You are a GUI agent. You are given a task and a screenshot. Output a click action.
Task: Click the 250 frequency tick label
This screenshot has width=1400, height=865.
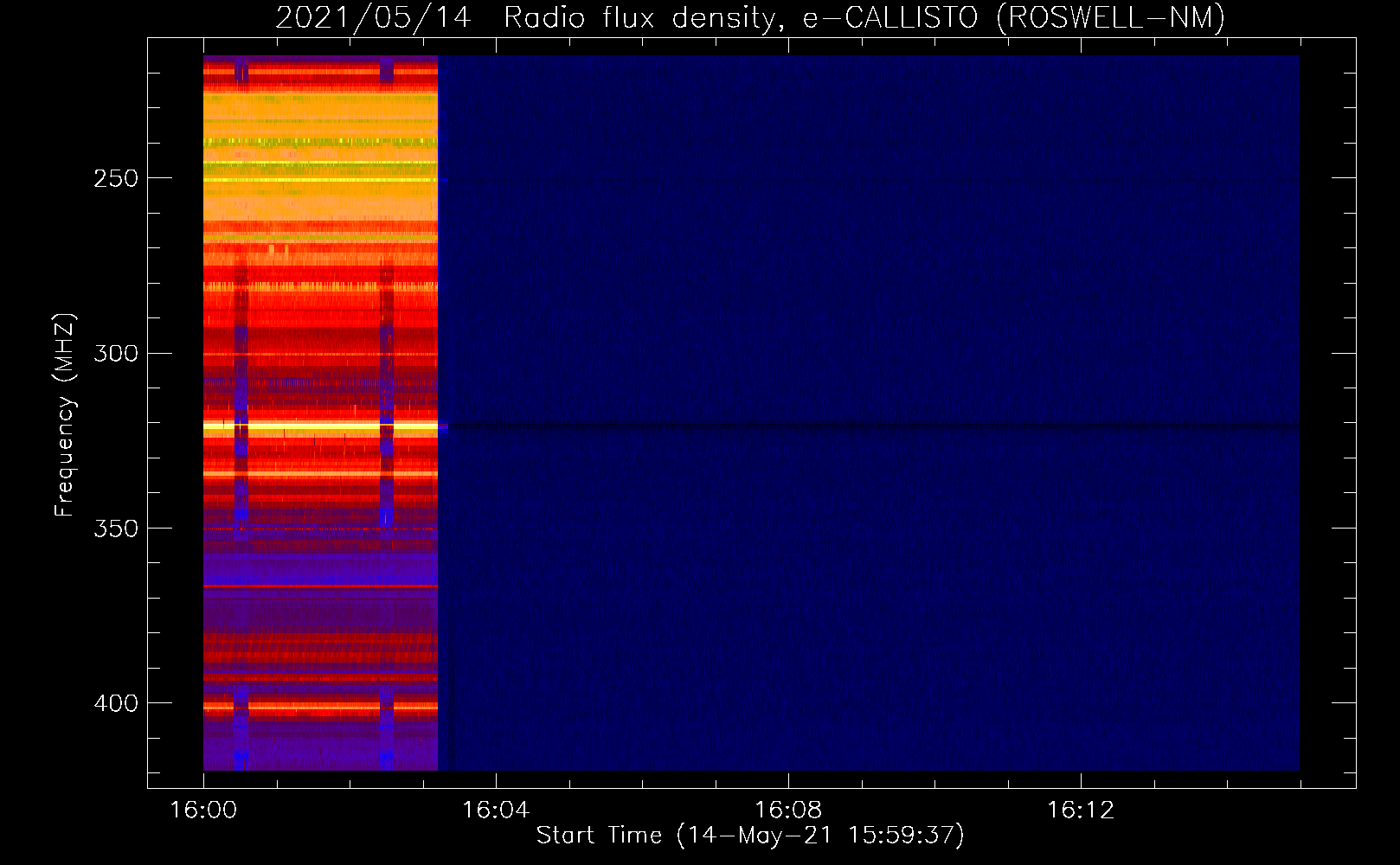point(116,178)
